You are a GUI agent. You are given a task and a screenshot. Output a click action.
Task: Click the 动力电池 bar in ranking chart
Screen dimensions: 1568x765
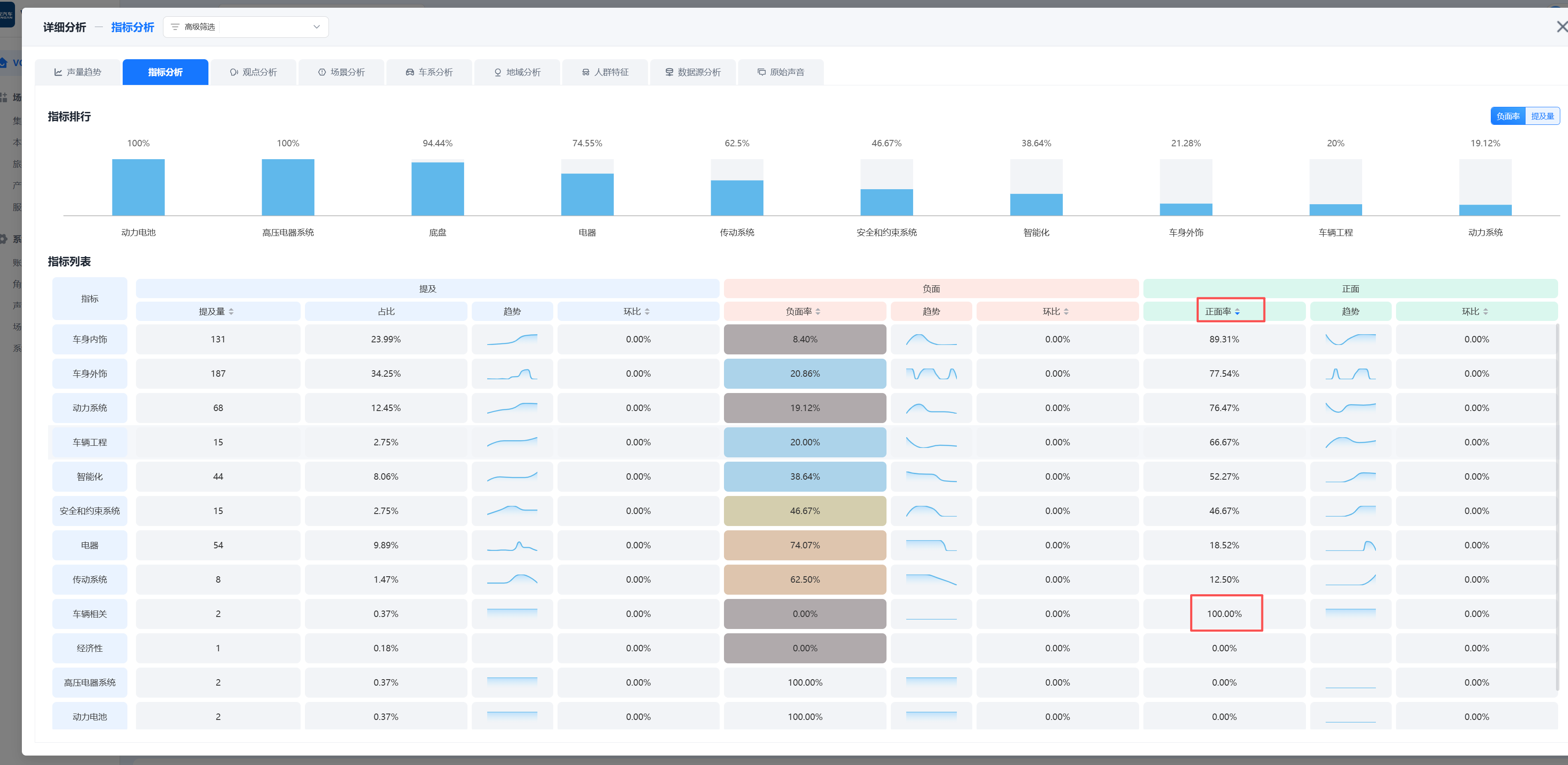(138, 187)
